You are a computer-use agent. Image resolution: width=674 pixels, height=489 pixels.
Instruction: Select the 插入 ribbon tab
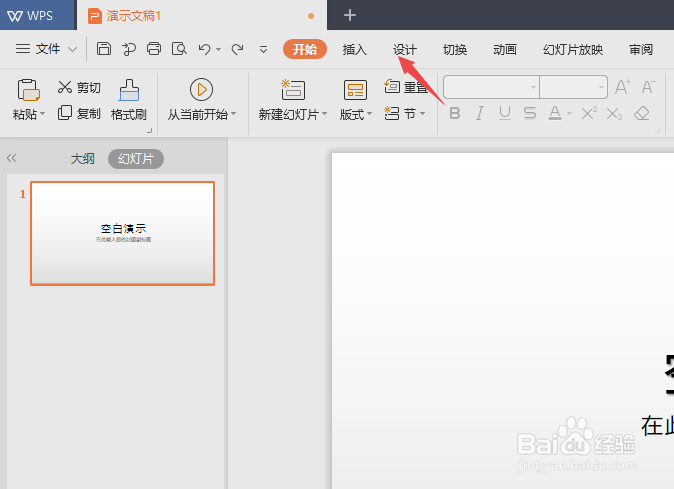click(355, 49)
